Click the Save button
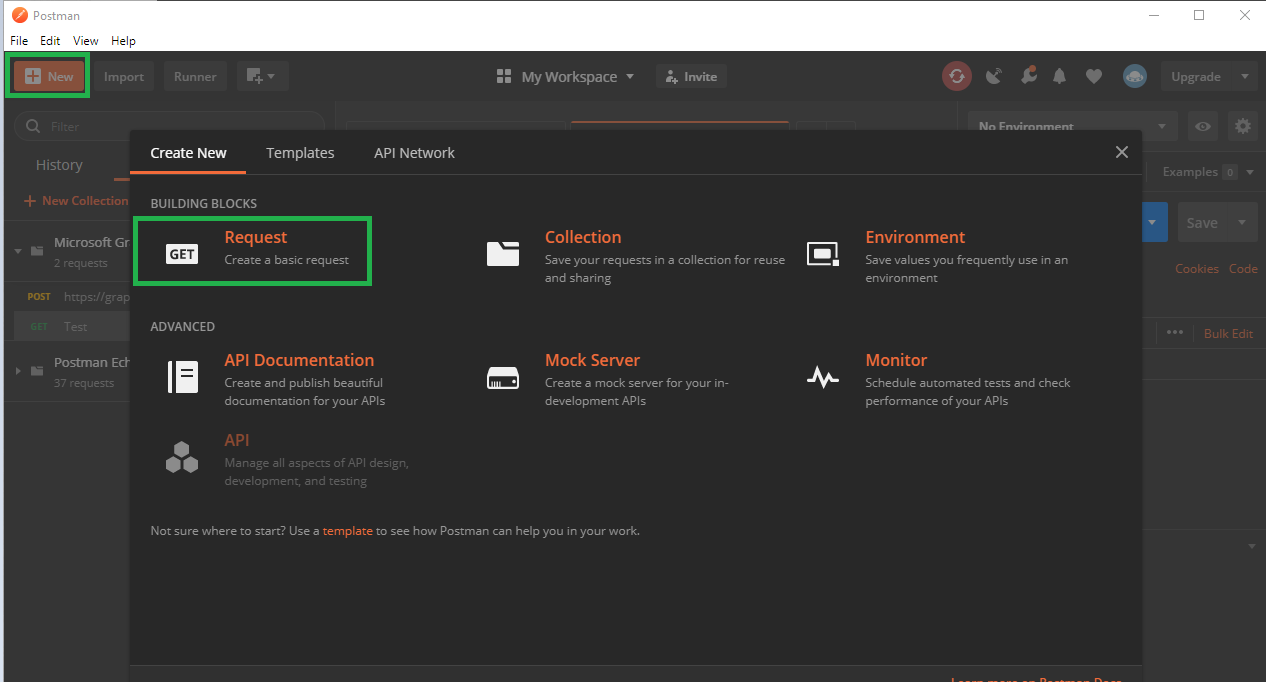The width and height of the screenshot is (1266, 682). pyautogui.click(x=1202, y=223)
